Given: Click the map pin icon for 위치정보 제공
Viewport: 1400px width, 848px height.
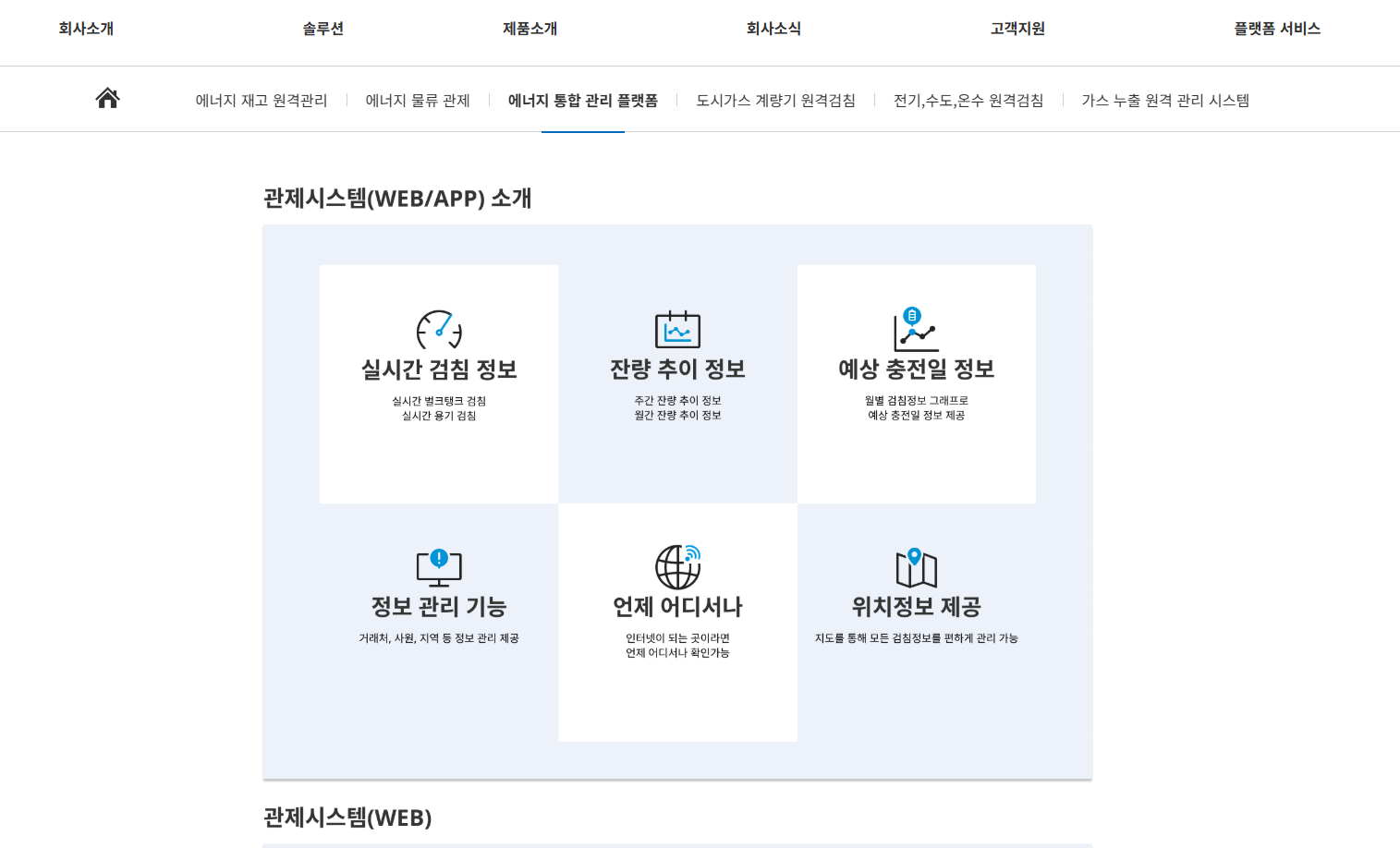Looking at the screenshot, I should pyautogui.click(x=916, y=567).
